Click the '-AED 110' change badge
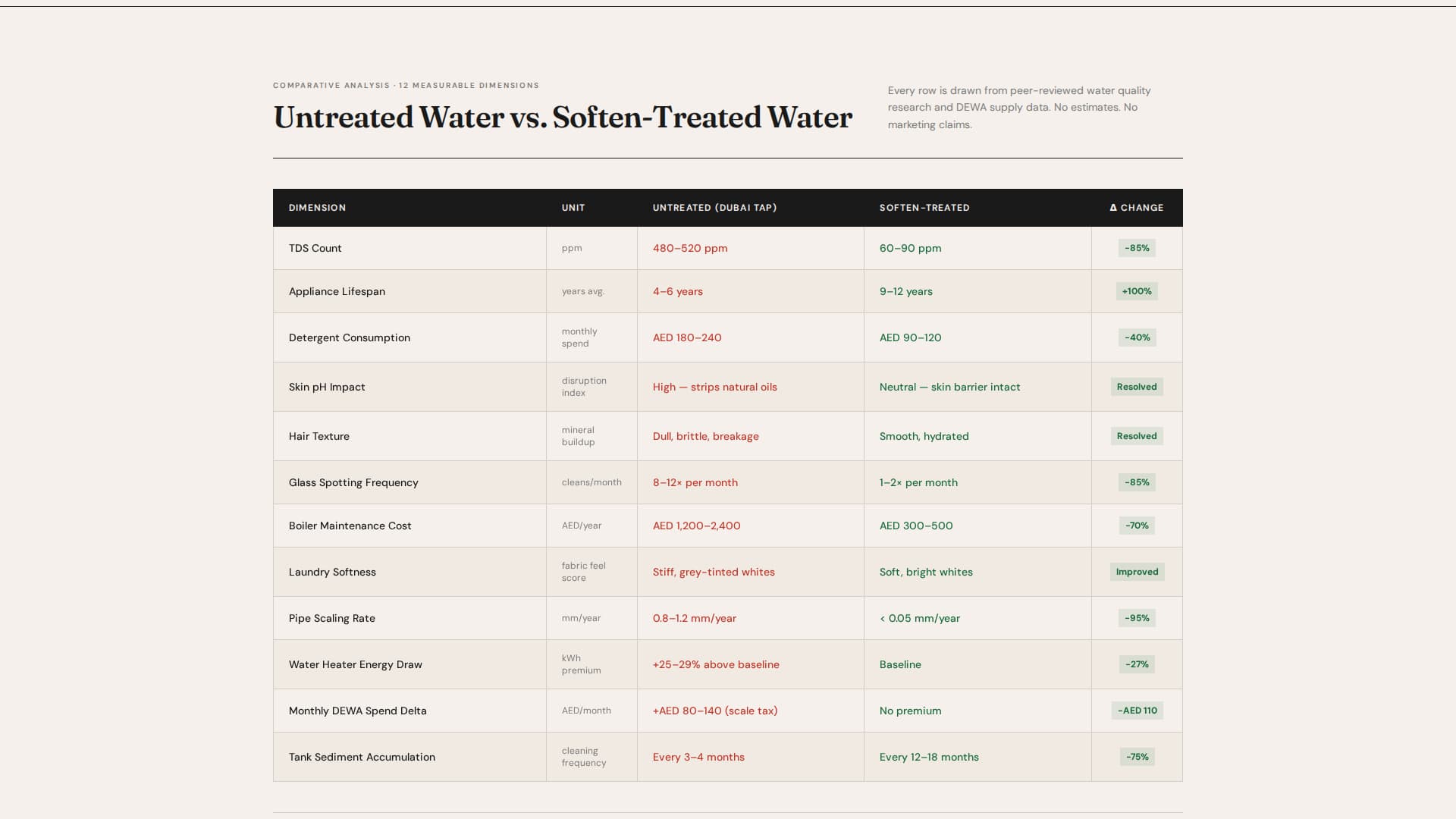The height and width of the screenshot is (819, 1456). (1137, 711)
